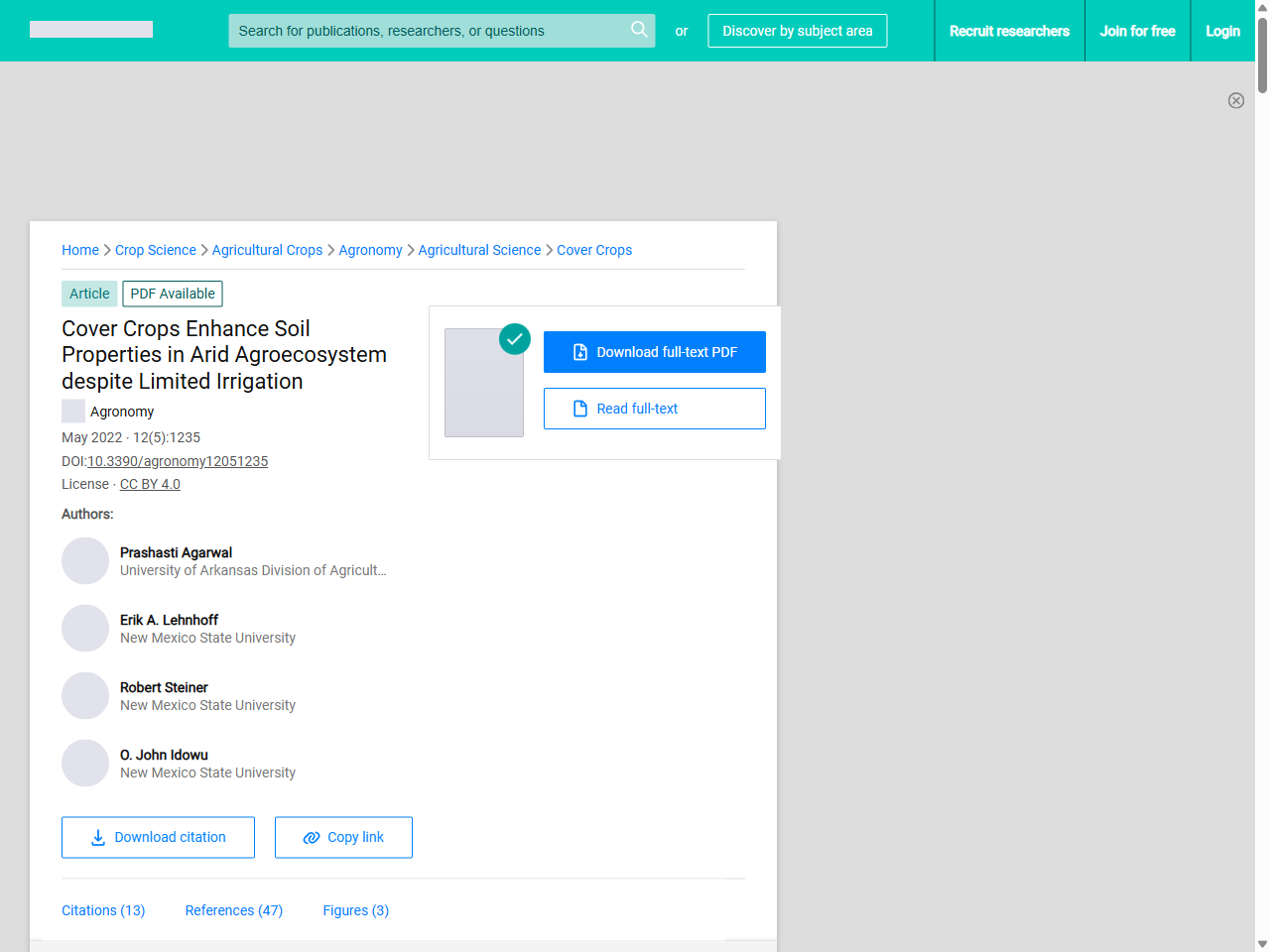Click the May 2022 · 12(5):1235 text
1270x952 pixels.
(x=131, y=437)
